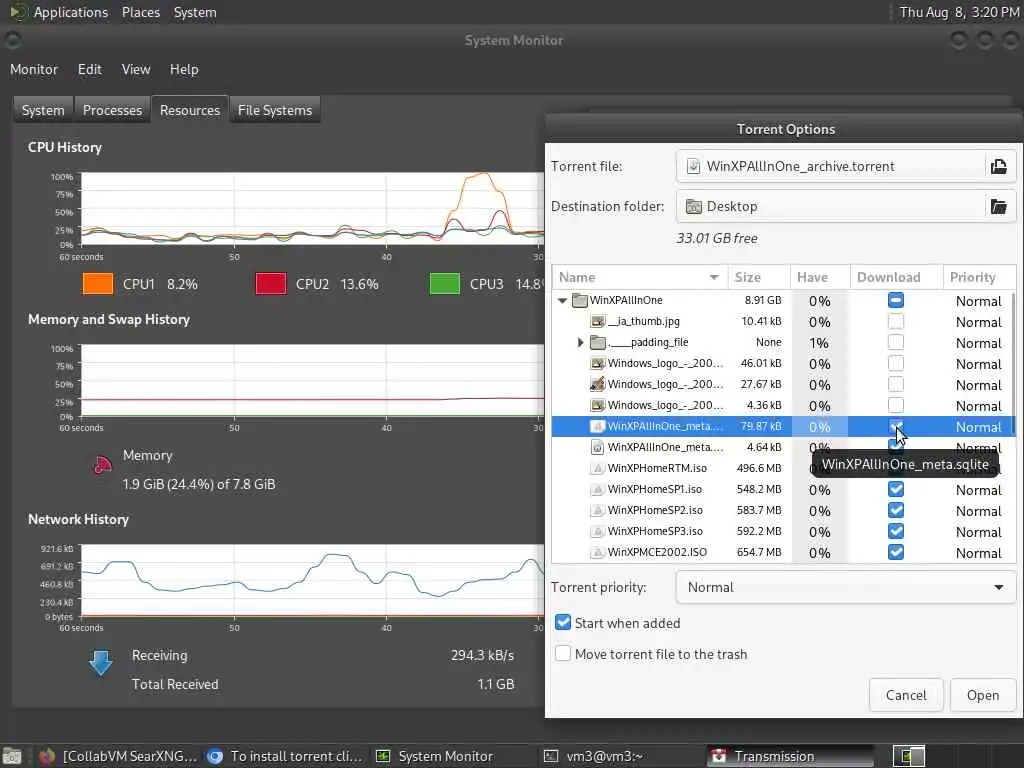Click the __ia_thumb.jpg file icon
Screen dimensions: 1024x768
coord(597,321)
